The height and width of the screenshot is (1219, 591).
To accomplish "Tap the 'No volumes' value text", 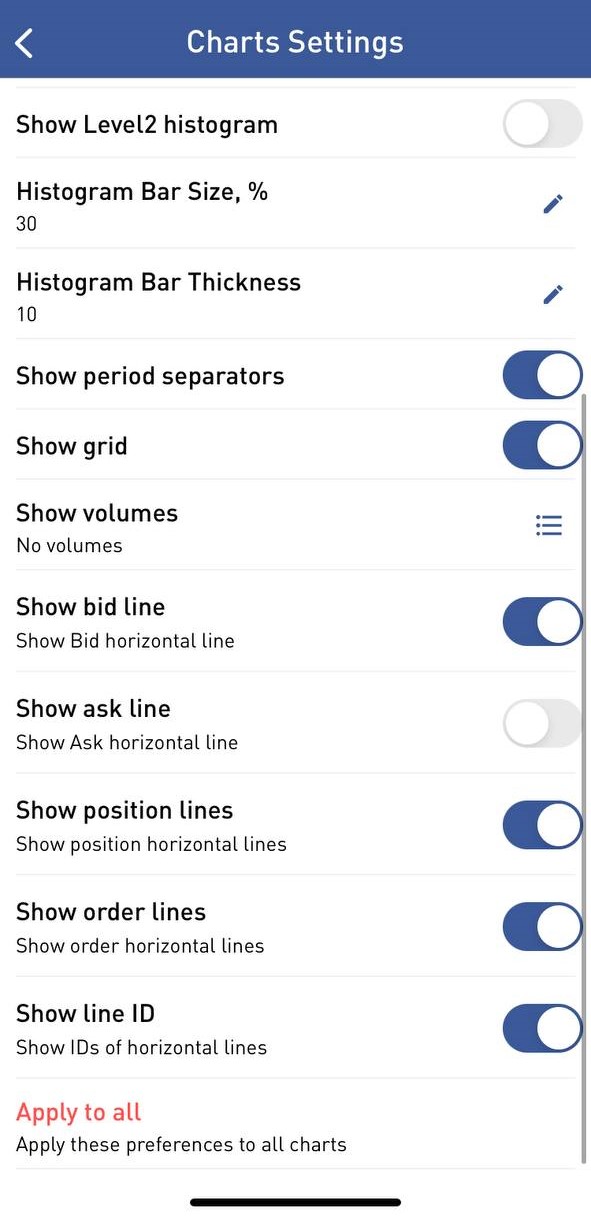I will (69, 546).
